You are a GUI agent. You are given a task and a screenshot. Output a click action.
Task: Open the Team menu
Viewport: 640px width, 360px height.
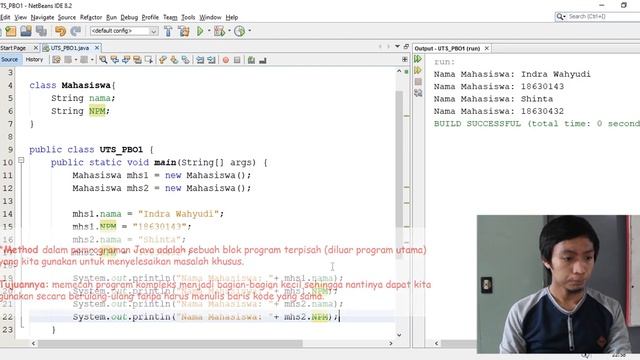coord(170,18)
